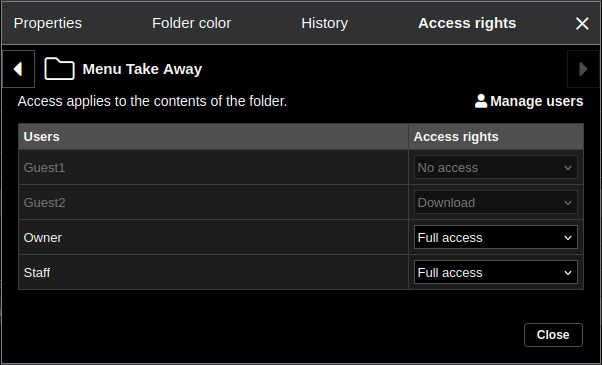
Task: Open the Owner access rights dropdown
Action: [x=496, y=237]
